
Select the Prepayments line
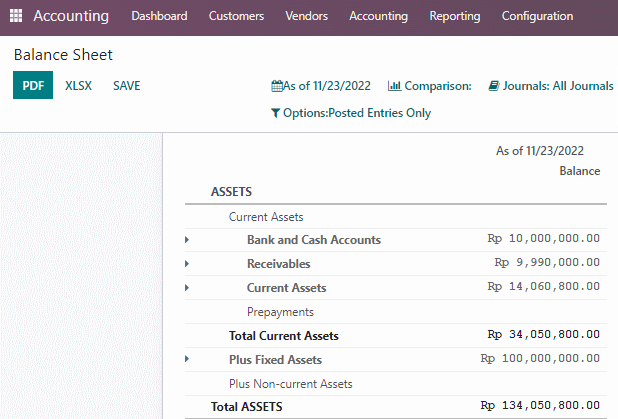(x=396, y=312)
